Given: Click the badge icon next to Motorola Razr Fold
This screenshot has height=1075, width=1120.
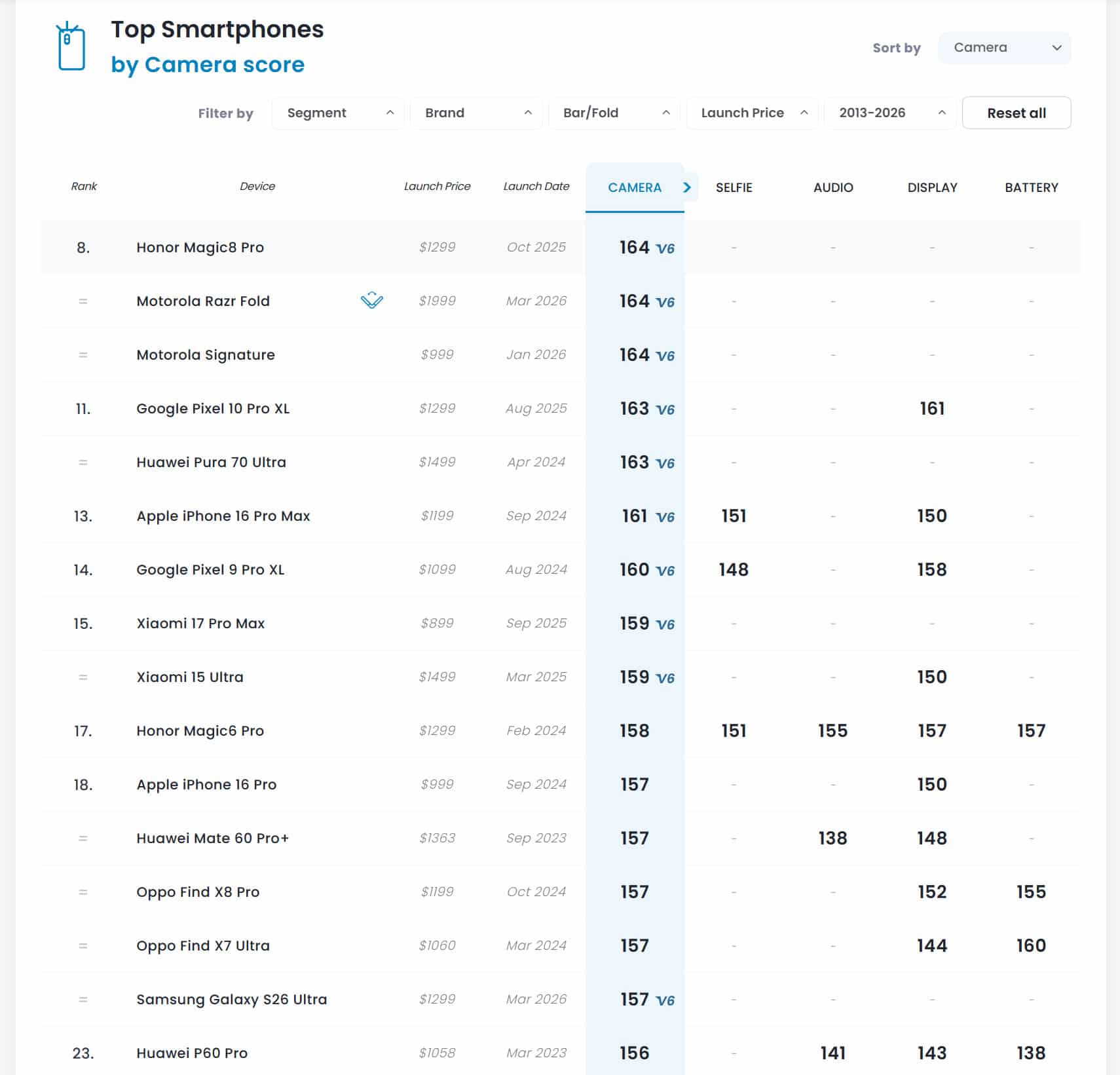Looking at the screenshot, I should coord(371,301).
